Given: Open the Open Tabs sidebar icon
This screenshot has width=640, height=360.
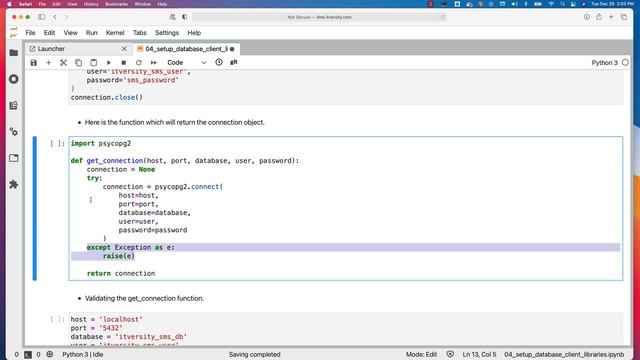Looking at the screenshot, I should [13, 158].
